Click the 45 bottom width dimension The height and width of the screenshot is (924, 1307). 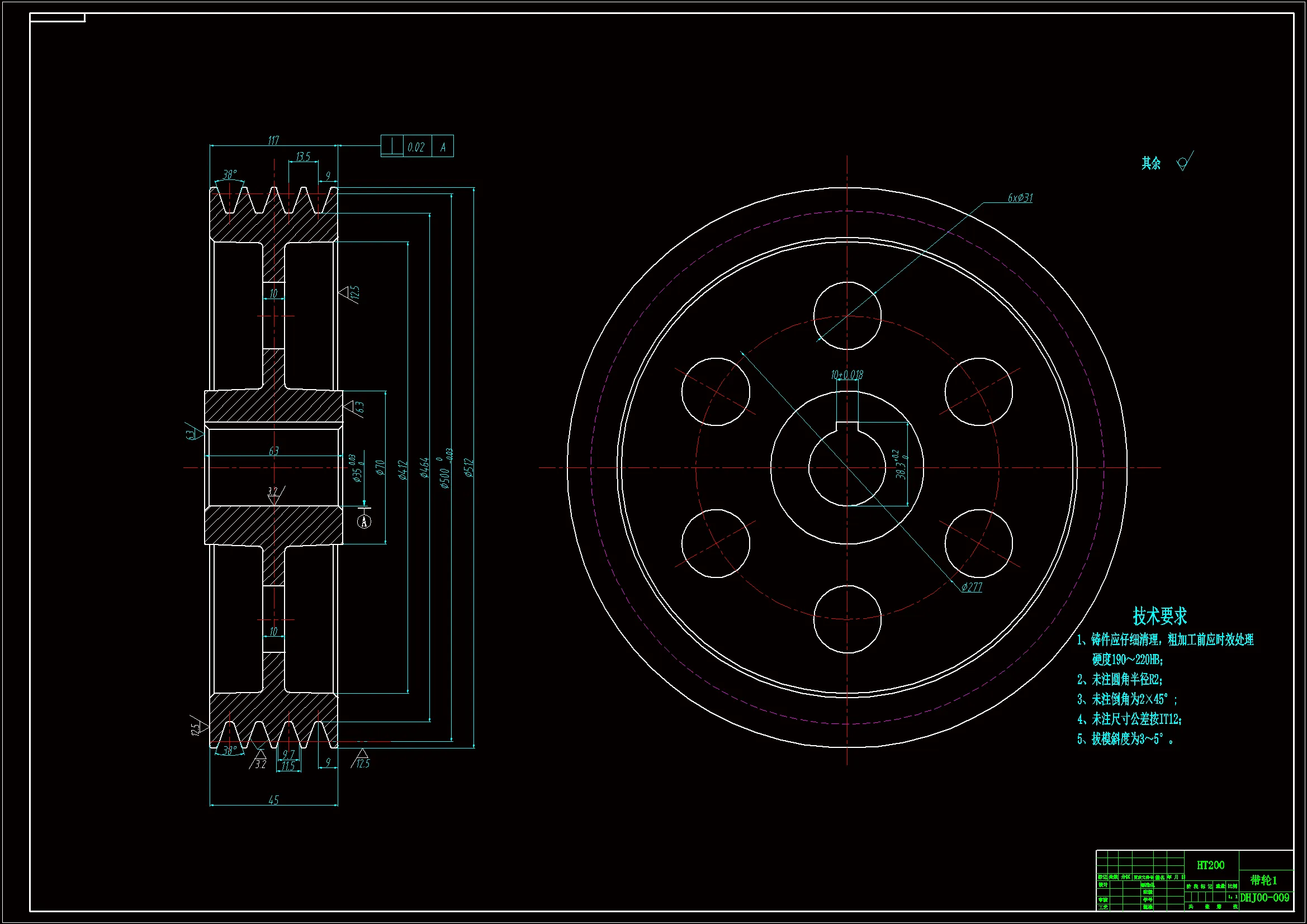point(273,800)
